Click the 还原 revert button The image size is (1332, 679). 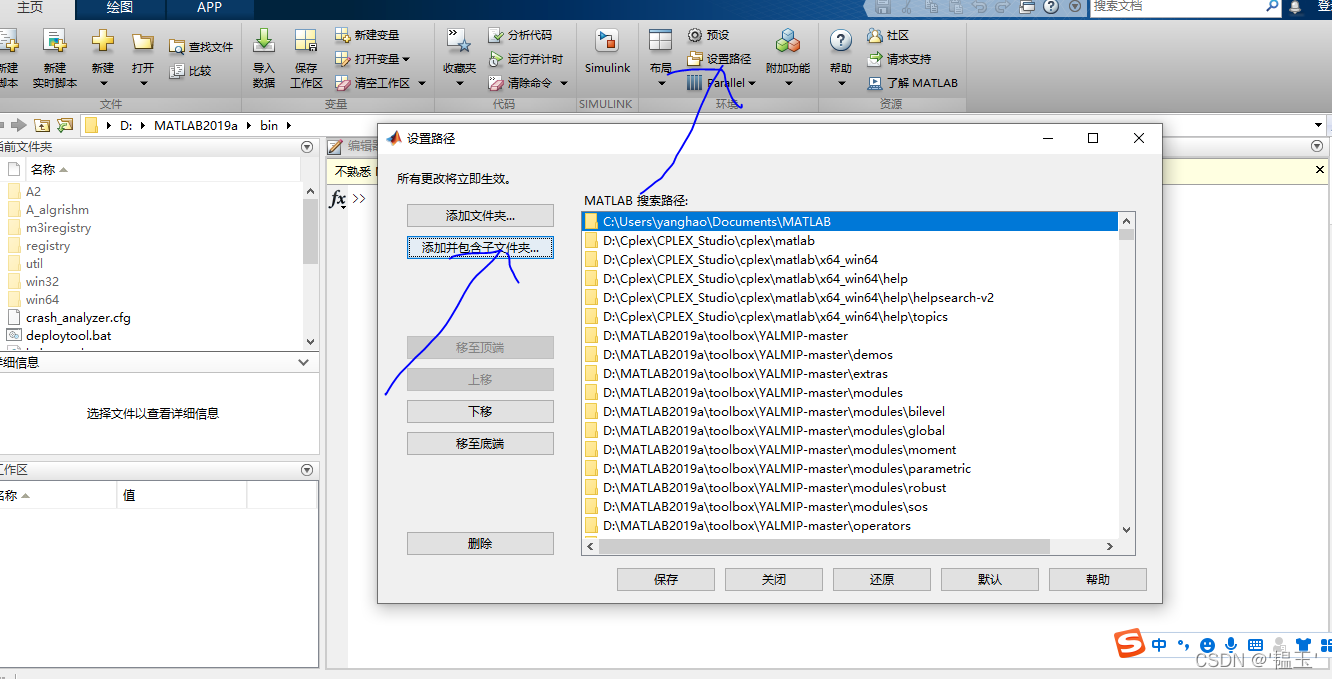click(882, 579)
